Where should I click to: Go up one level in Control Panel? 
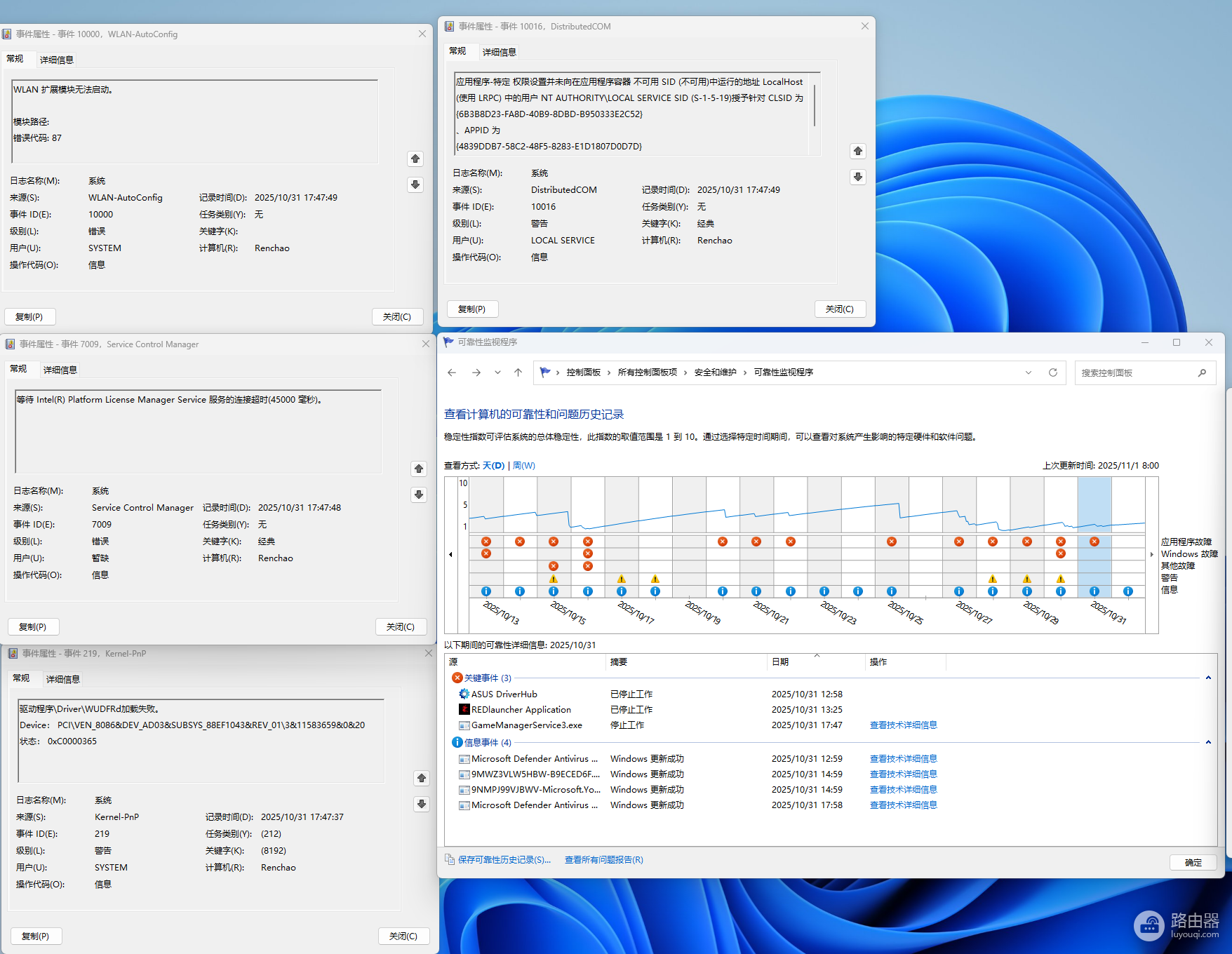(518, 372)
